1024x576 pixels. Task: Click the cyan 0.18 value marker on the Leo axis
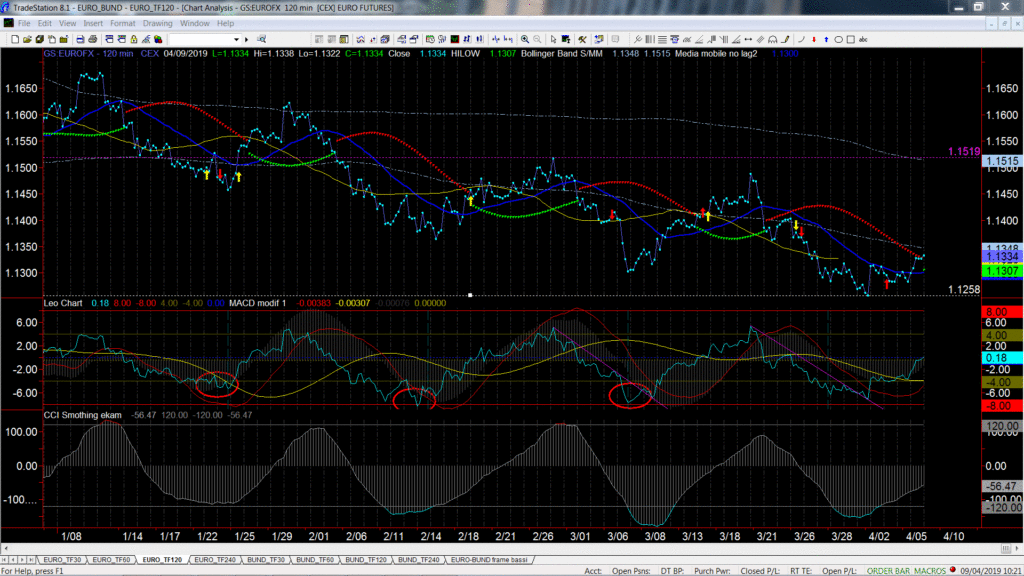pos(1002,358)
